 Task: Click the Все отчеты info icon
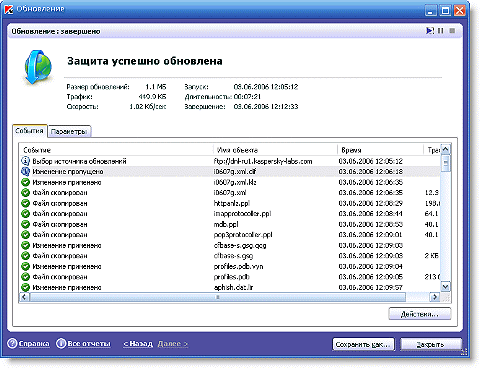pyautogui.click(x=61, y=344)
